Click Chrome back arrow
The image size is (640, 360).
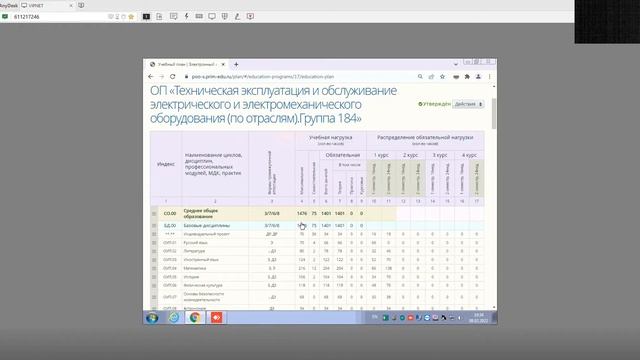point(151,76)
